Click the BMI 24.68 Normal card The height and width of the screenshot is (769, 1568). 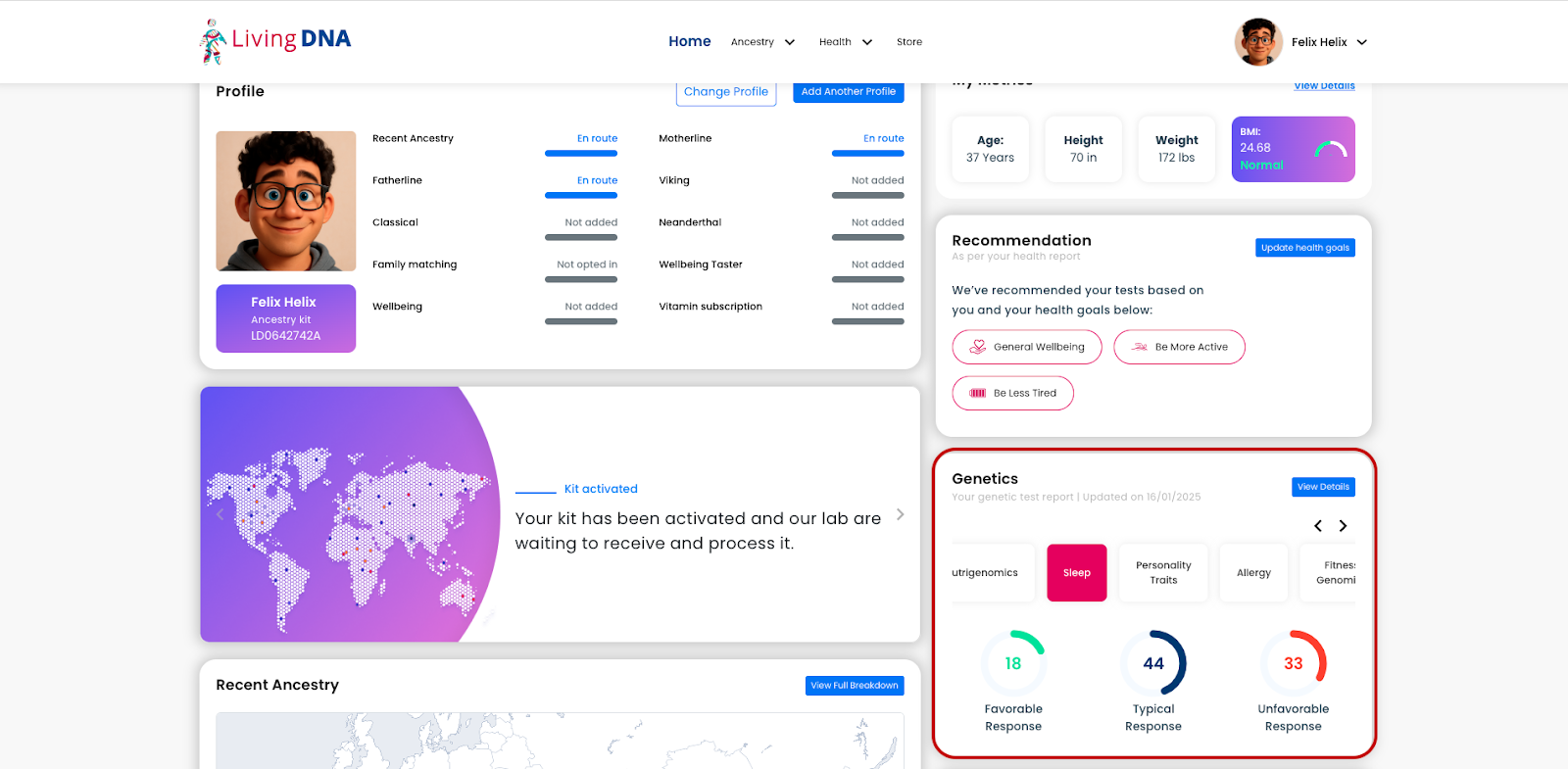point(1294,149)
